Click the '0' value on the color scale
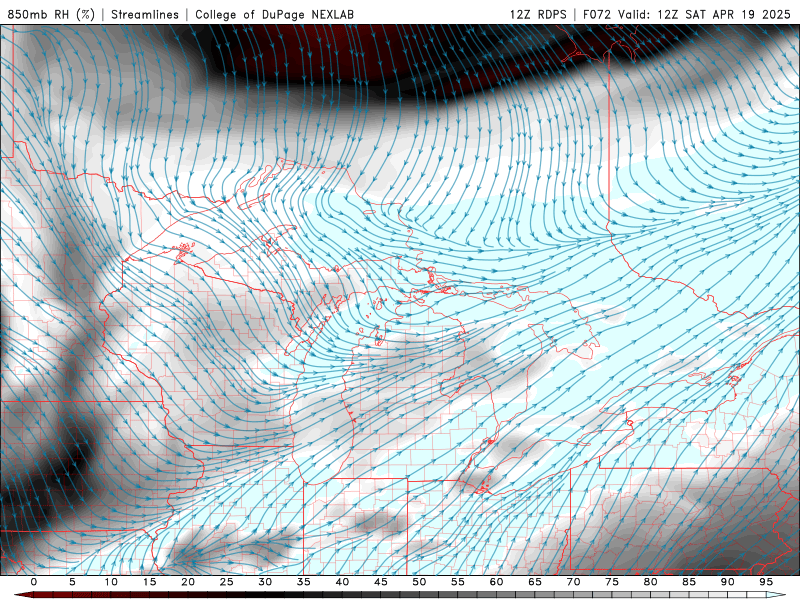The width and height of the screenshot is (800, 600). (34, 582)
